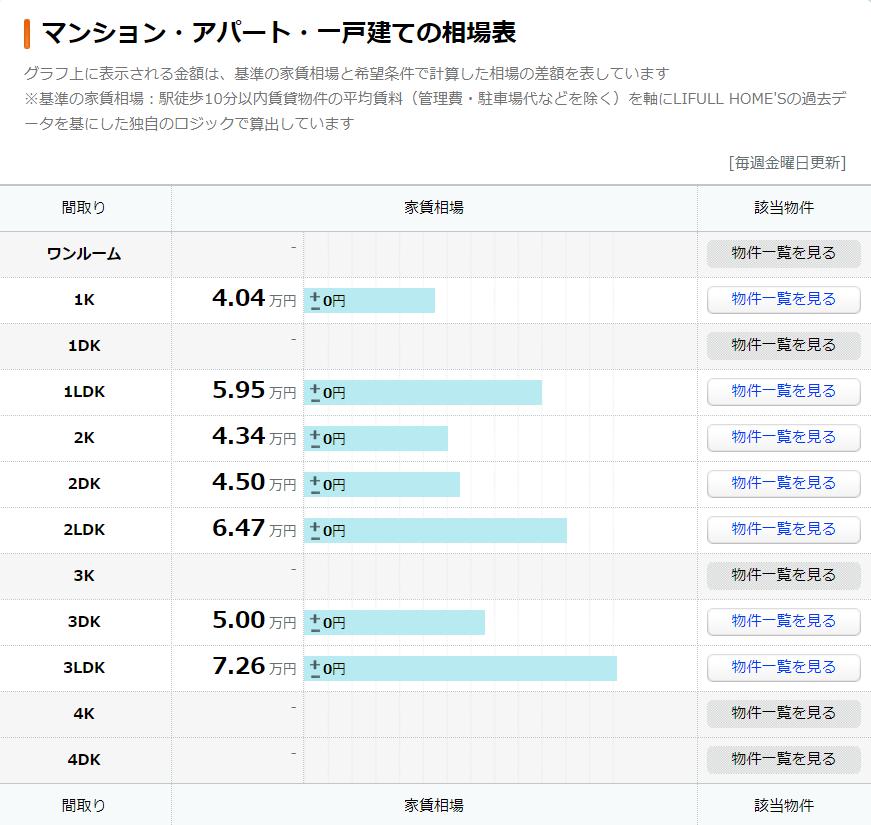This screenshot has width=871, height=825.
Task: Click the ± icon in the 2DK rent bar
Action: point(315,484)
